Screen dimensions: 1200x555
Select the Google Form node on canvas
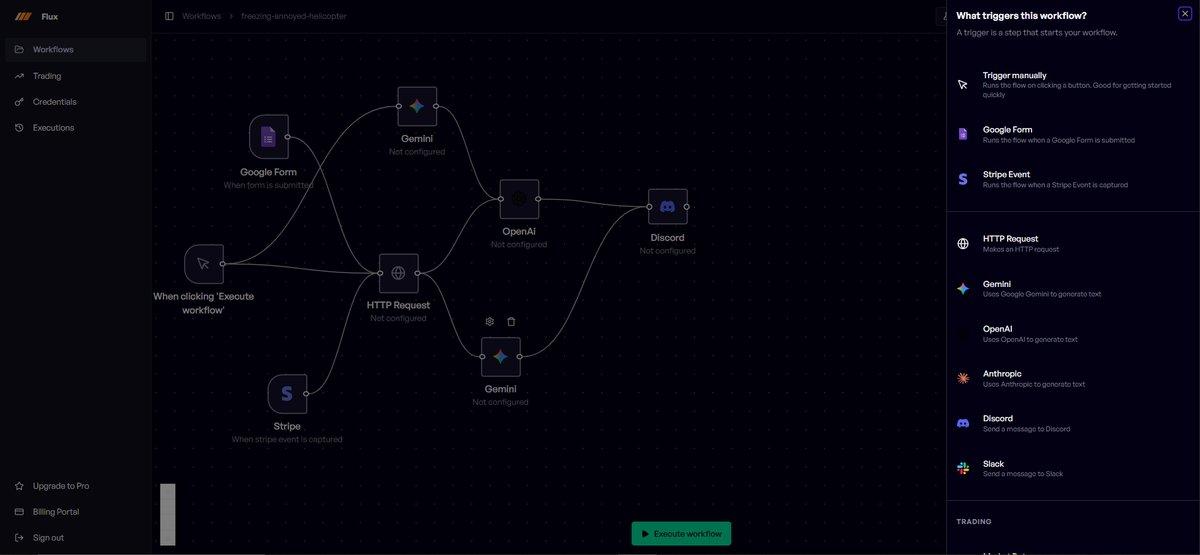coord(268,136)
